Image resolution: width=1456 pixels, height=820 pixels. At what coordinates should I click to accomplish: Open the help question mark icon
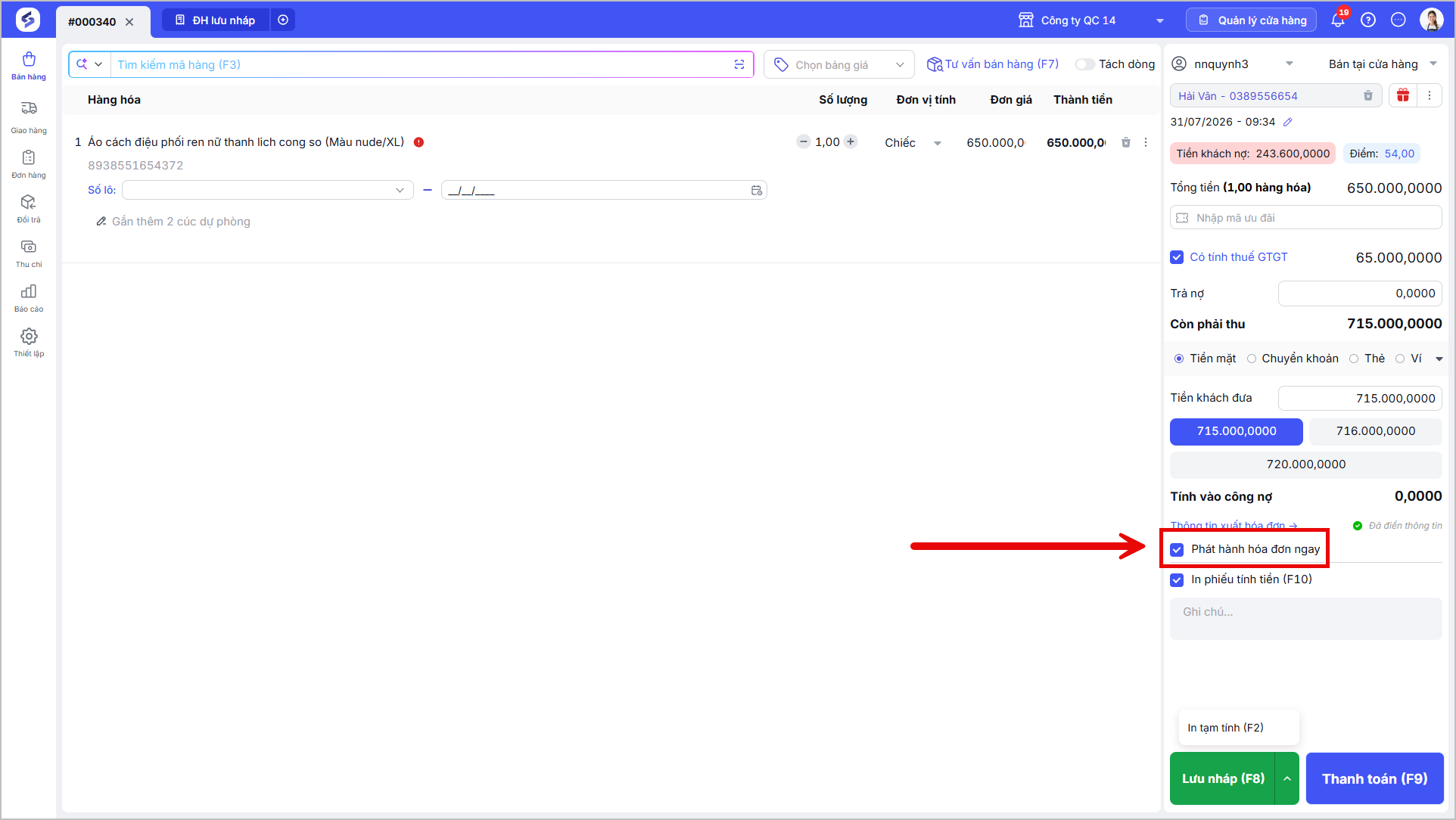click(x=1368, y=20)
